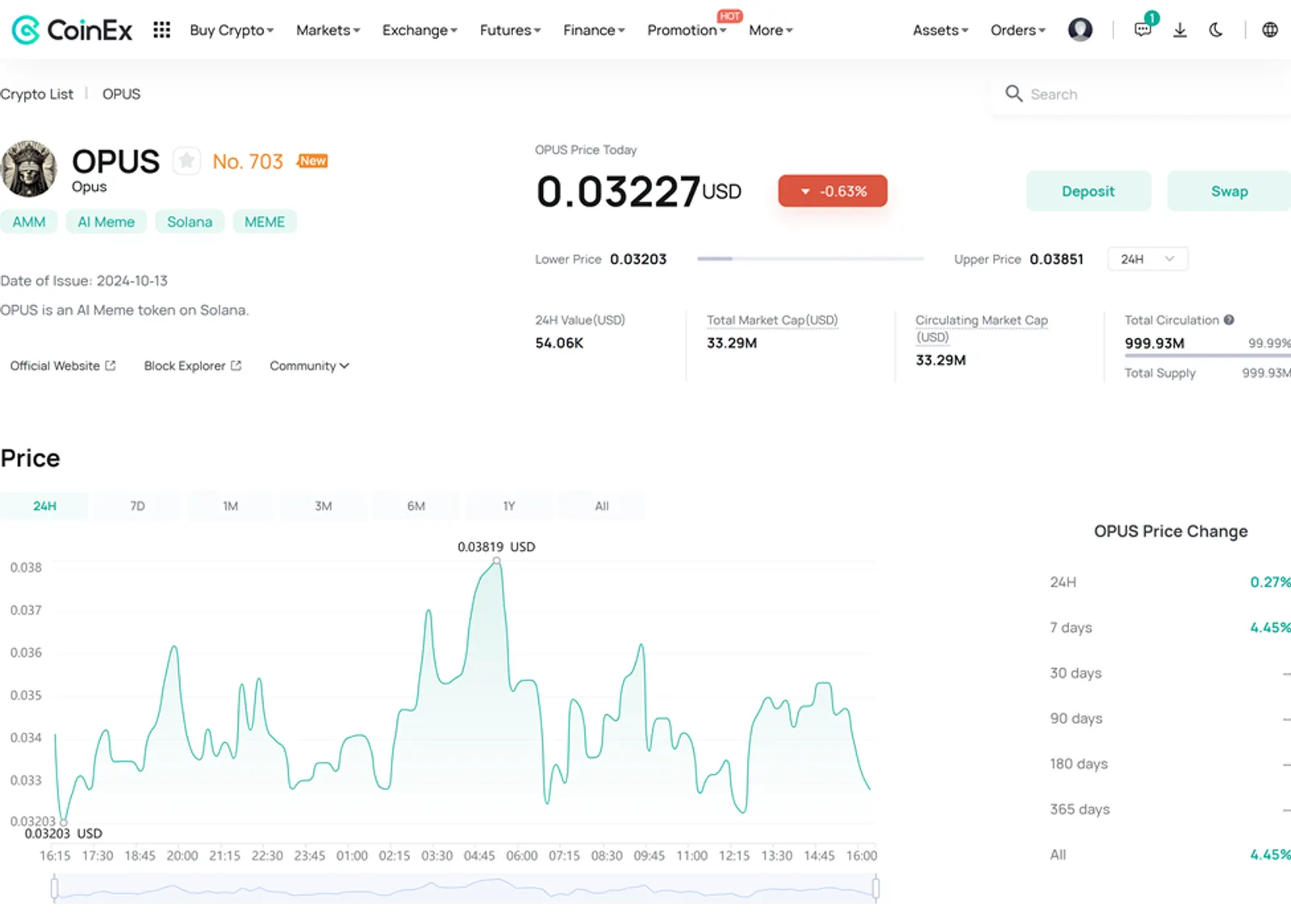Open the Block Explorer link
The image size is (1291, 924).
(193, 366)
